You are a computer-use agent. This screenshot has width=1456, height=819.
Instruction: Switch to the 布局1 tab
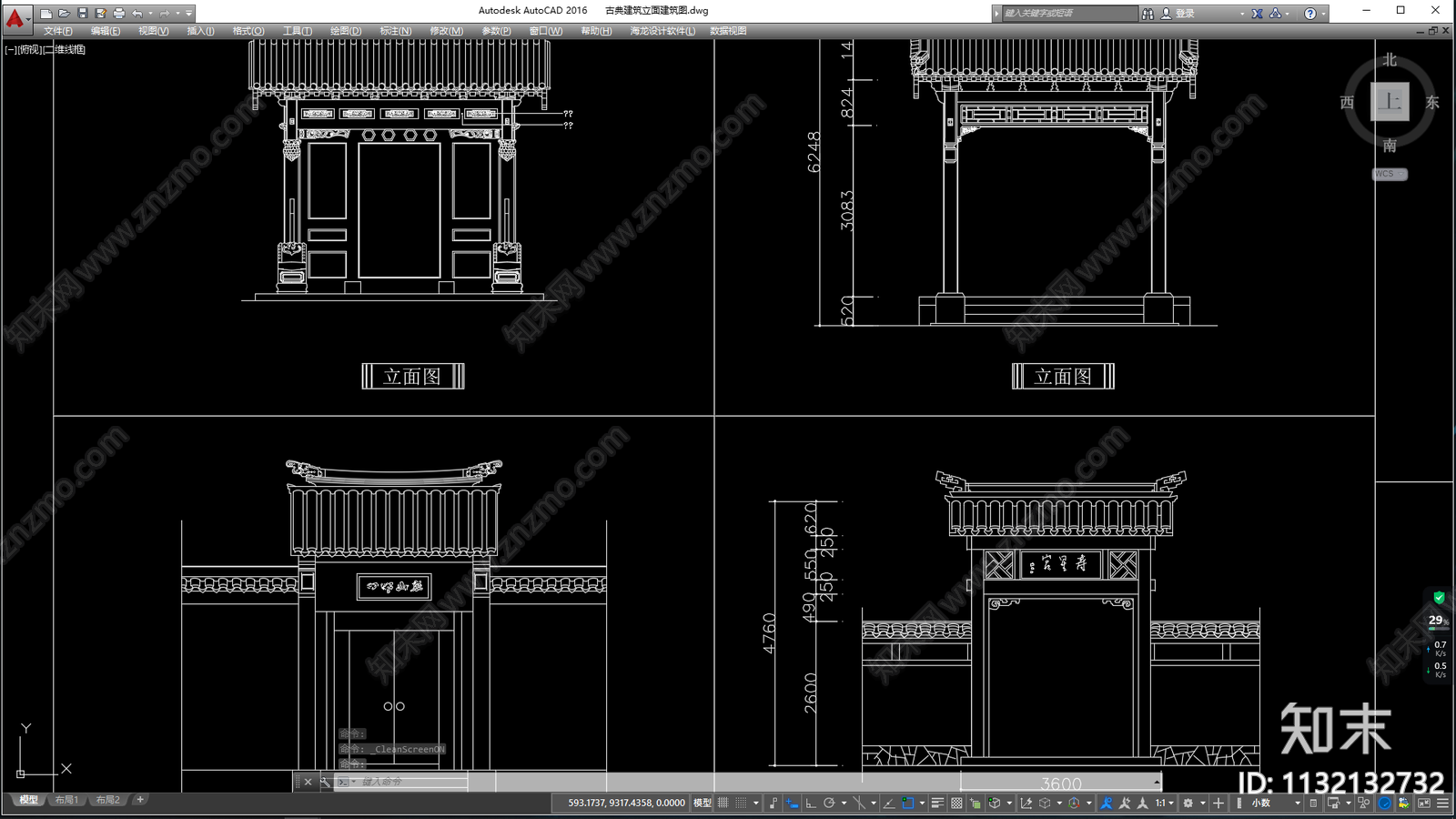[x=65, y=799]
